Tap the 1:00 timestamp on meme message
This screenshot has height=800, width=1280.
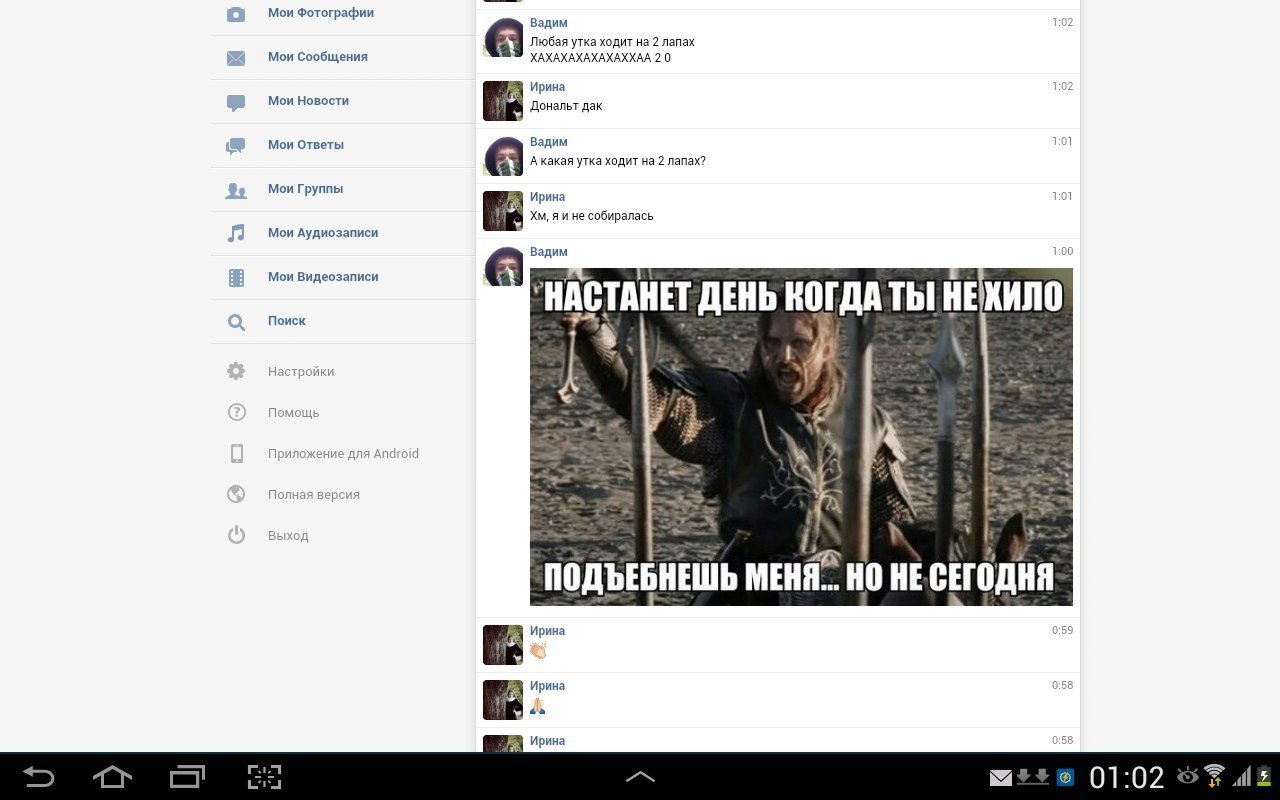(x=1062, y=252)
